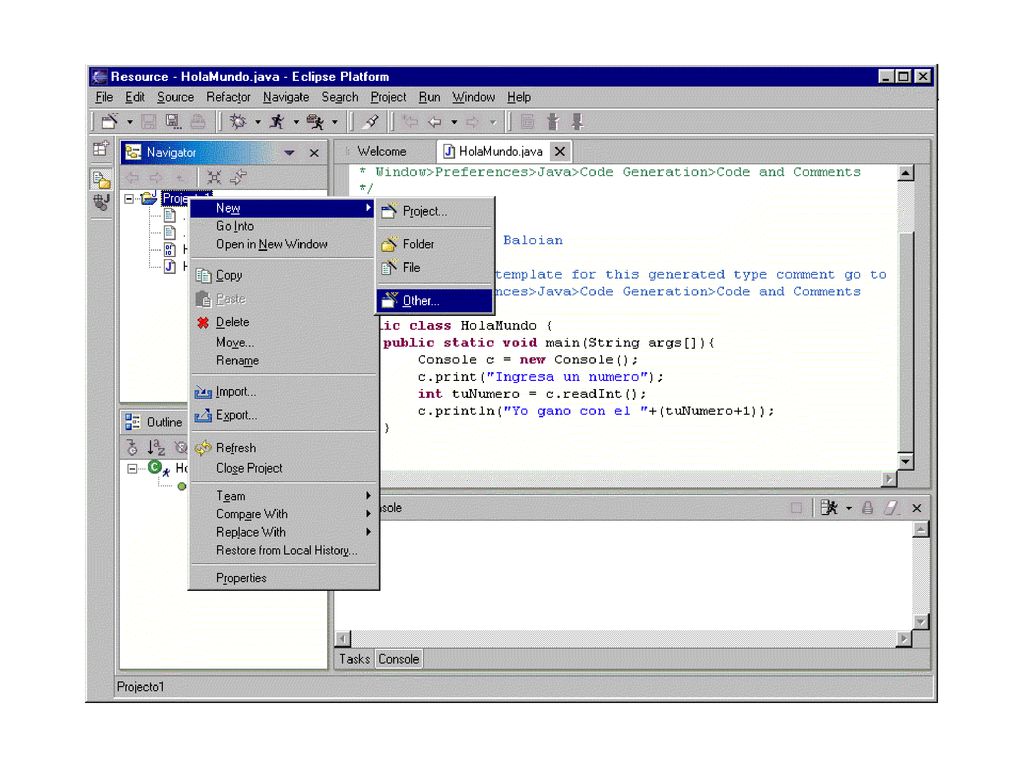Viewport: 1024px width, 768px height.
Task: Open the Debug dropdown arrow
Action: point(258,122)
